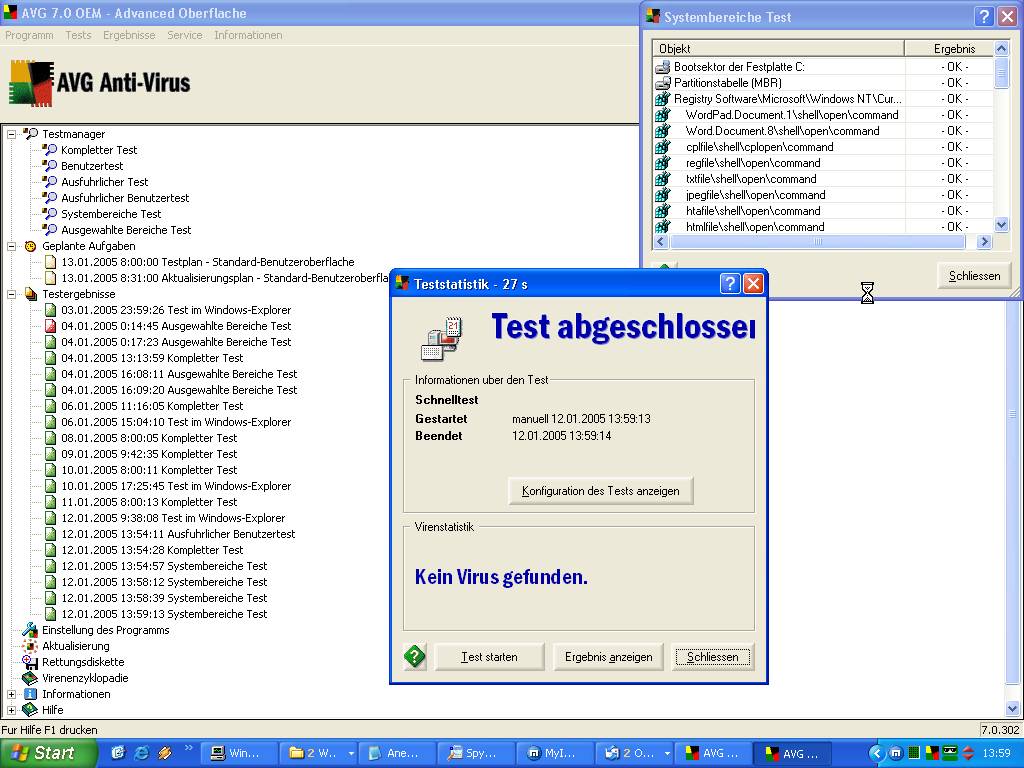
Task: Select result 12.01.2005 13:58:12 Systembereiche Test
Action: (164, 582)
